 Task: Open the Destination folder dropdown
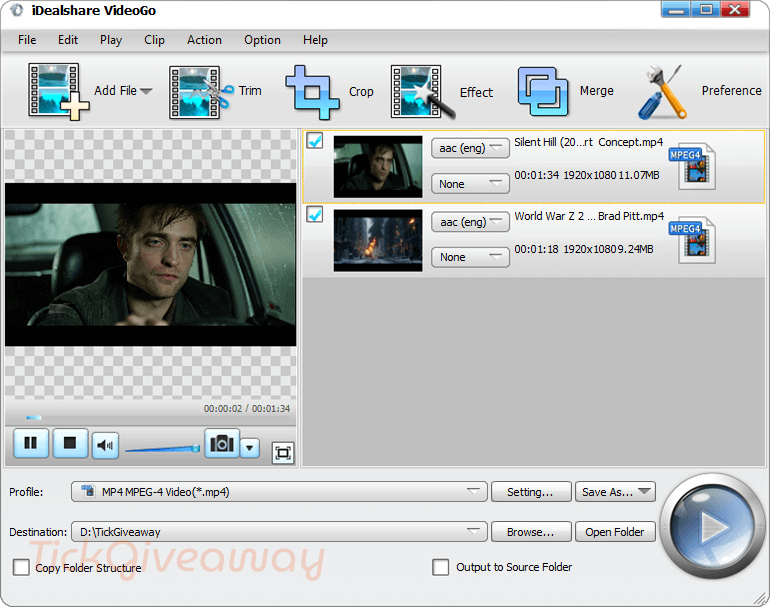(x=279, y=532)
